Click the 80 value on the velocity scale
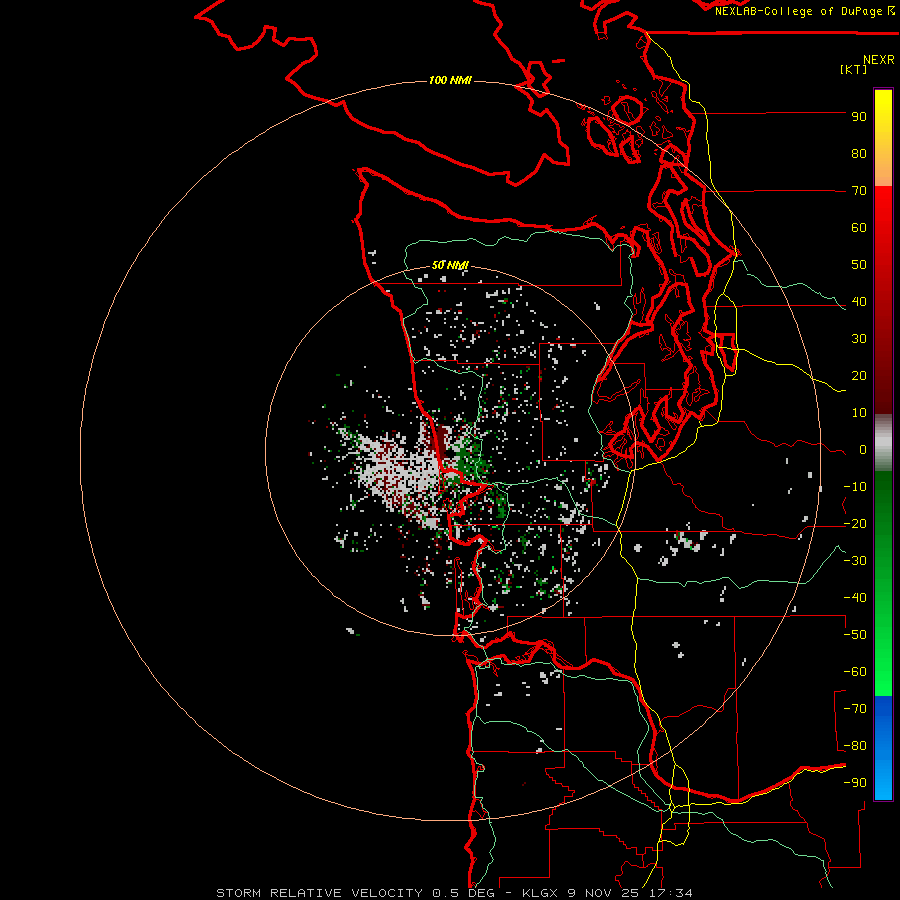This screenshot has width=900, height=900. (859, 154)
